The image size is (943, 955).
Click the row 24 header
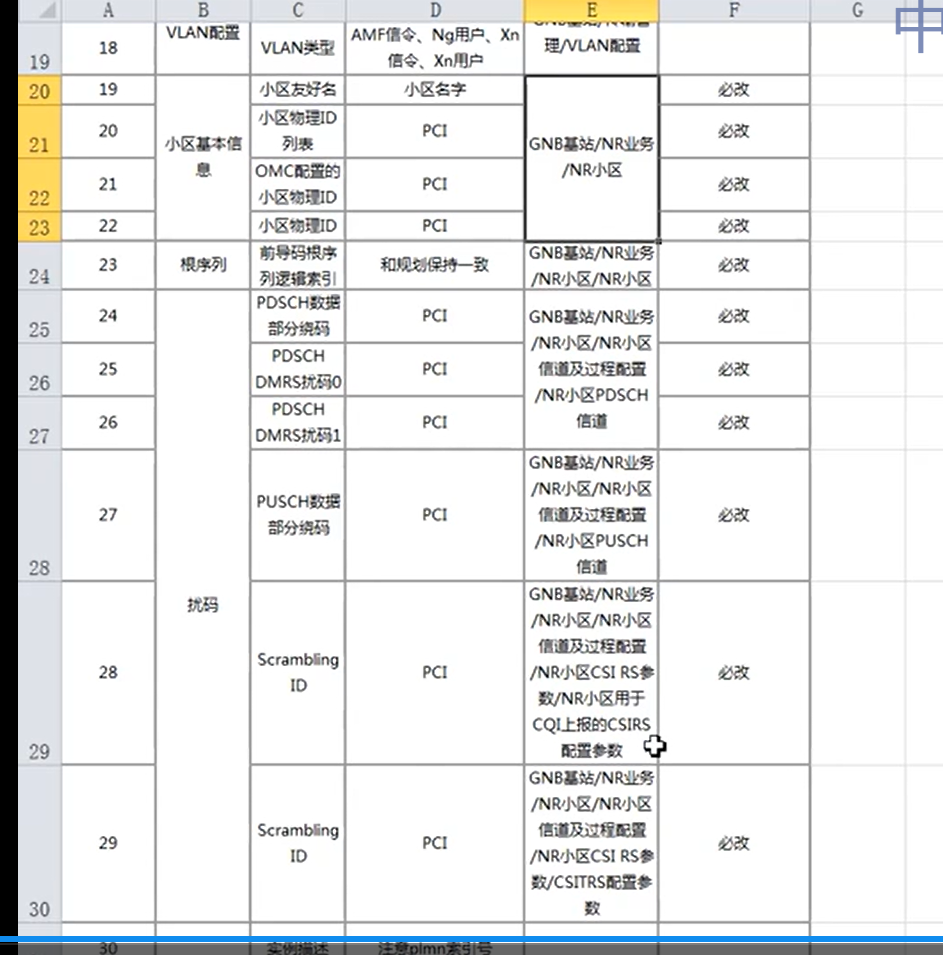pyautogui.click(x=38, y=266)
